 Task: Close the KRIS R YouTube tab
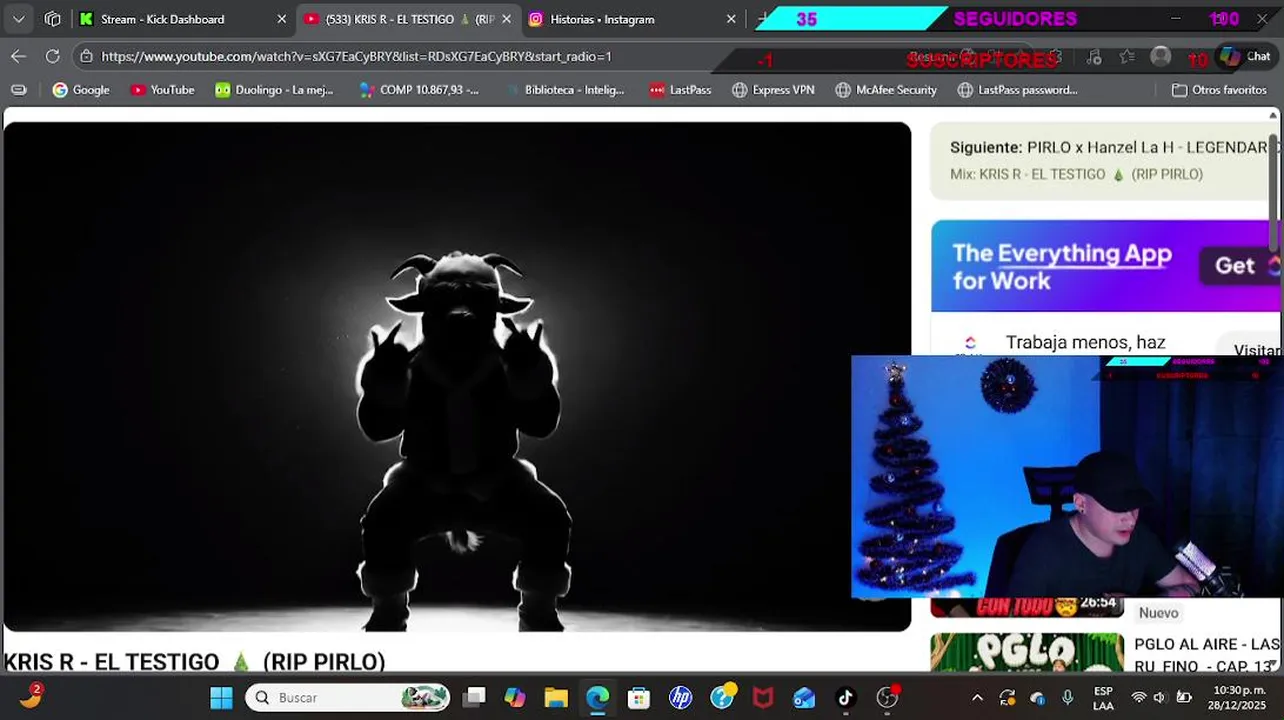507,19
